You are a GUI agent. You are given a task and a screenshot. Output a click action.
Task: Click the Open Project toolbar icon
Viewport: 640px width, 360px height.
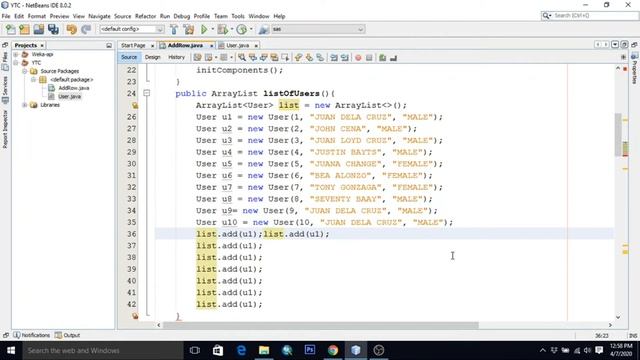(x=39, y=29)
